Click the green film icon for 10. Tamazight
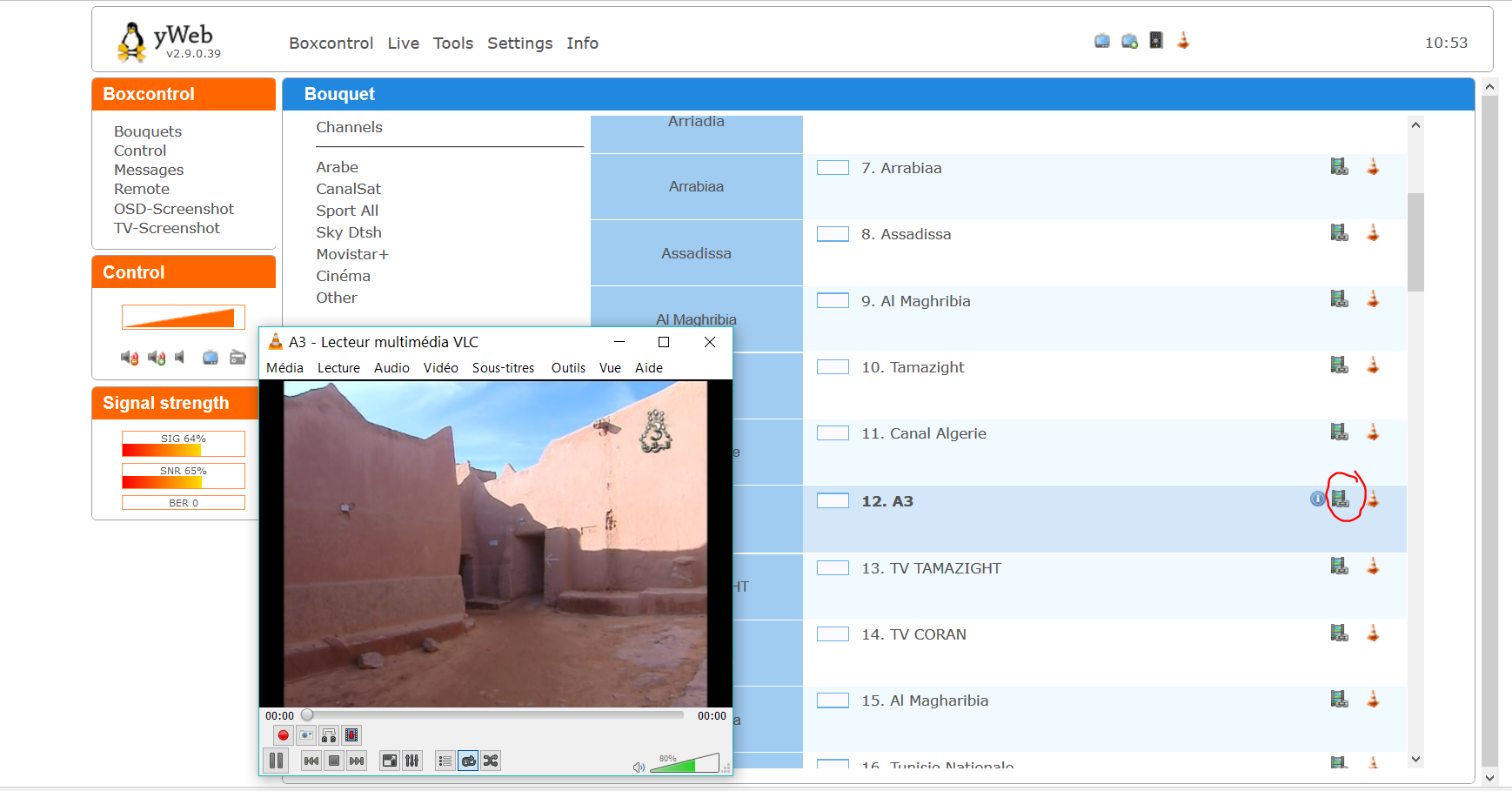Screen dimensions: 1512x791 (x=1340, y=365)
